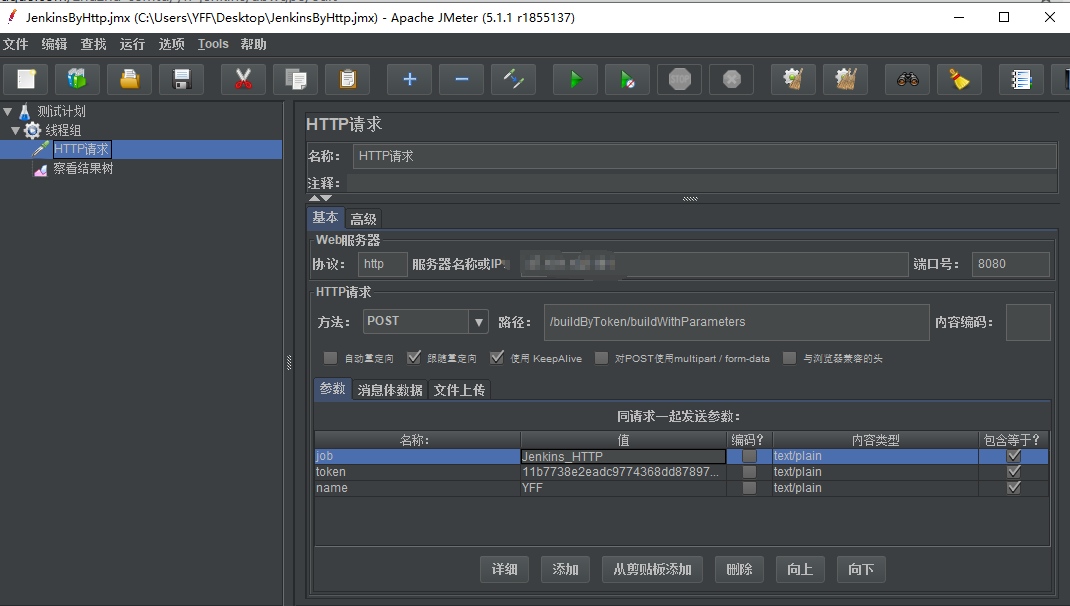Viewport: 1070px width, 606px height.
Task: Select HTTP请求 node in the tree
Action: pos(81,149)
